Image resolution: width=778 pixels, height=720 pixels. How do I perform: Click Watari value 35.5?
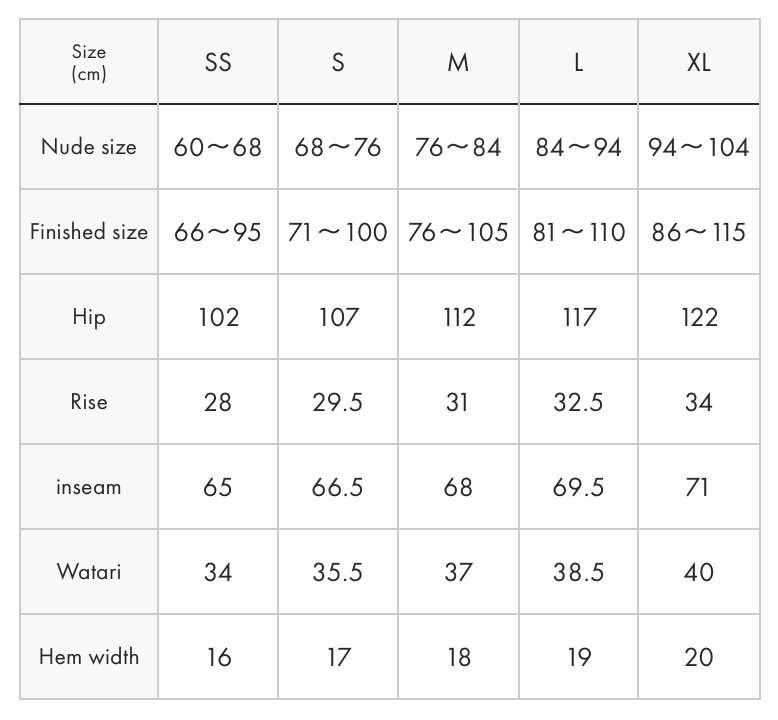pyautogui.click(x=338, y=572)
